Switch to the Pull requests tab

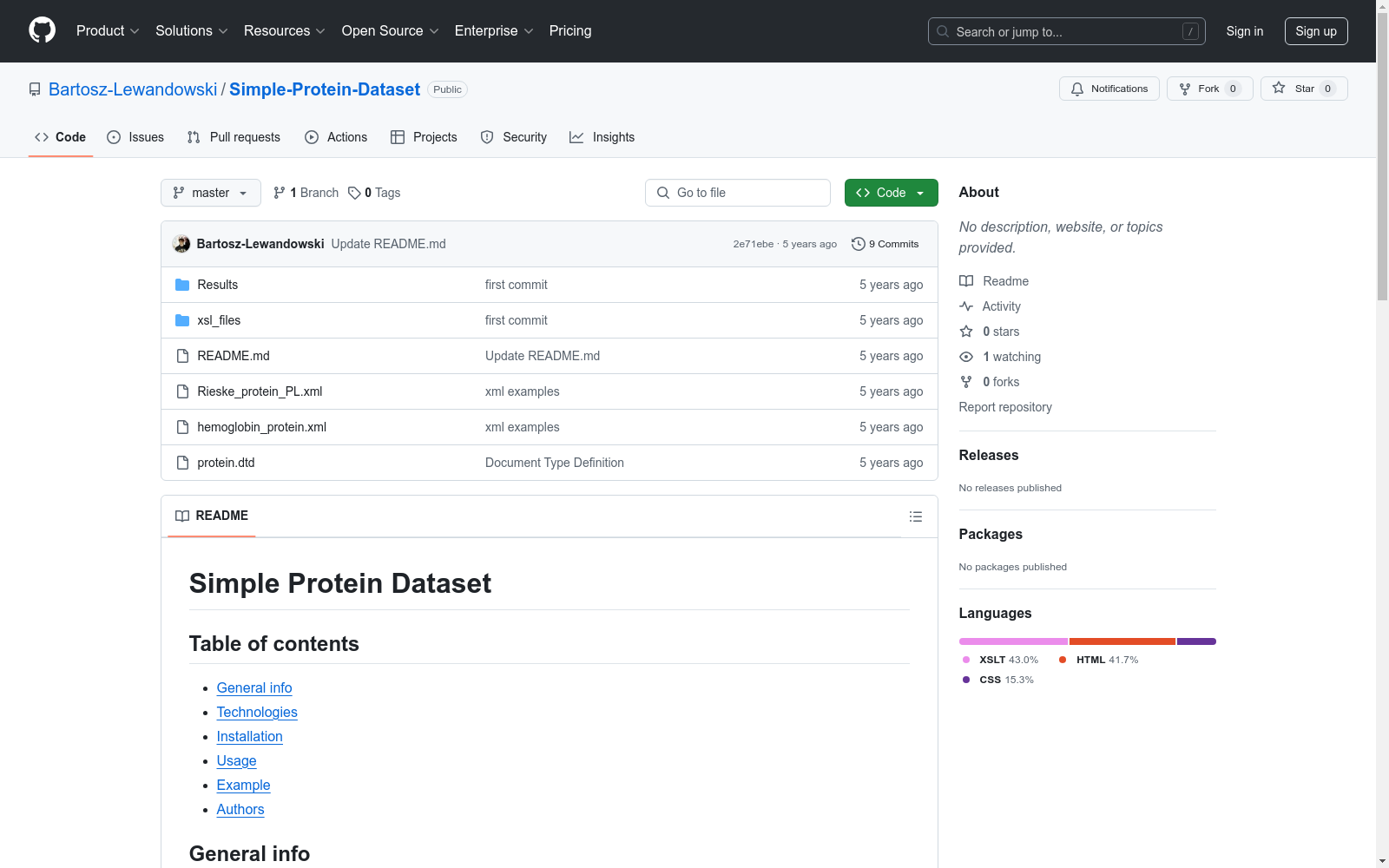234,137
